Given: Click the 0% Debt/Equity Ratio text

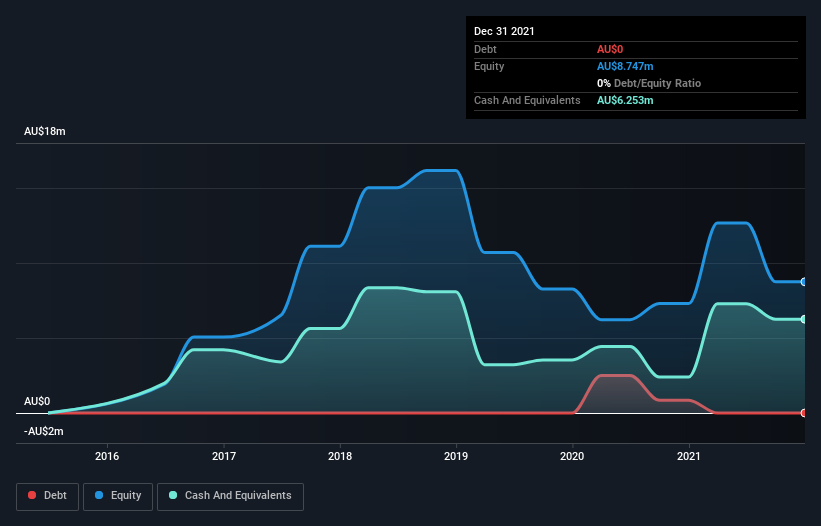Looking at the screenshot, I should (649, 83).
